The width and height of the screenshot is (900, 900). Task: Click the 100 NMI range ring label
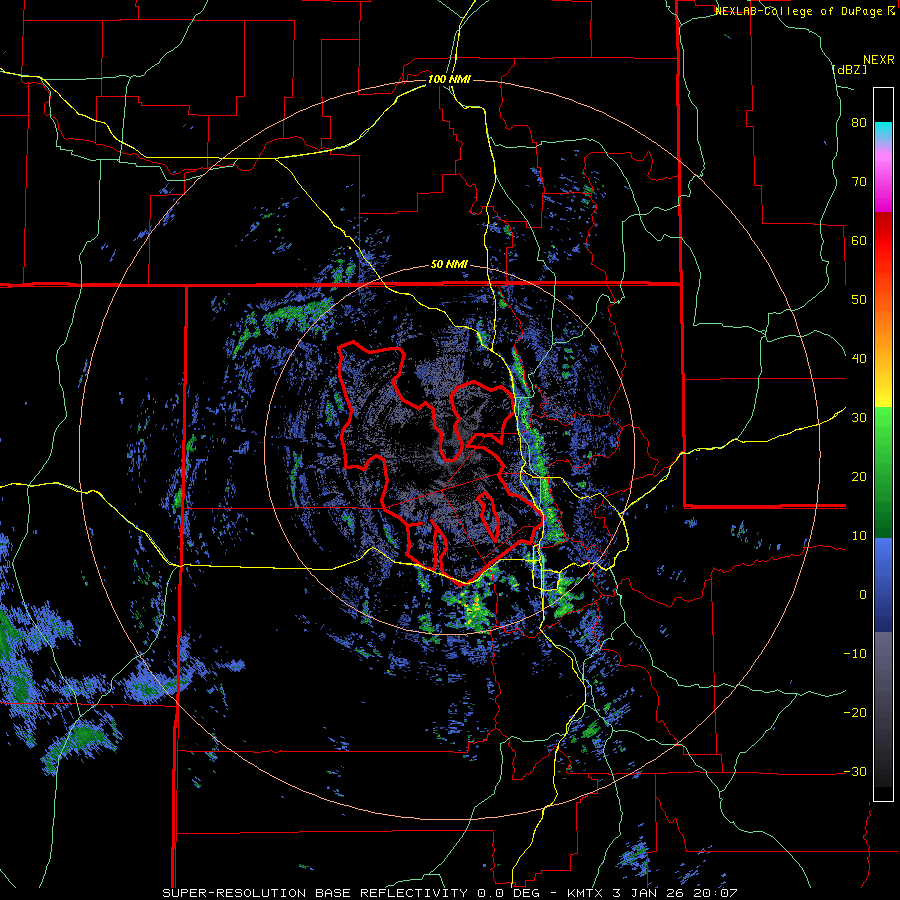tap(449, 79)
